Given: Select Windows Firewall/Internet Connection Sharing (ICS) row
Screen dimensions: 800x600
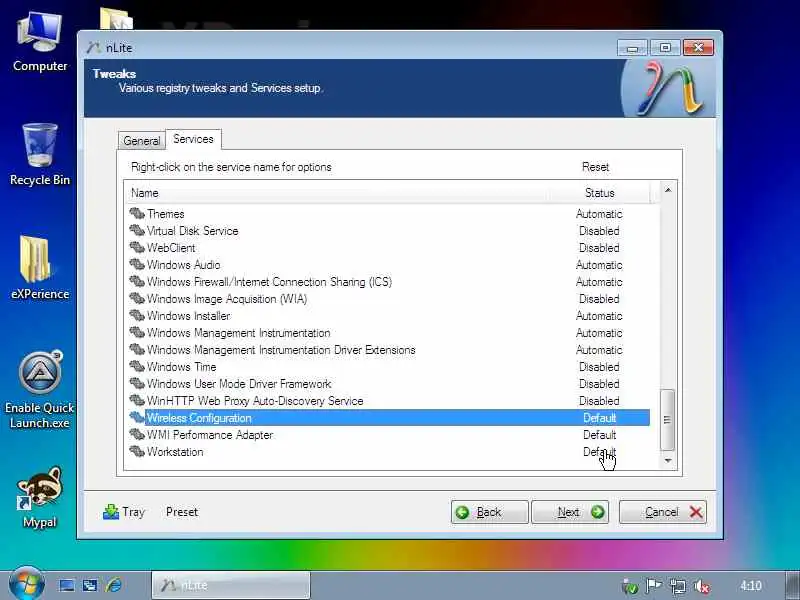Looking at the screenshot, I should [x=389, y=282].
